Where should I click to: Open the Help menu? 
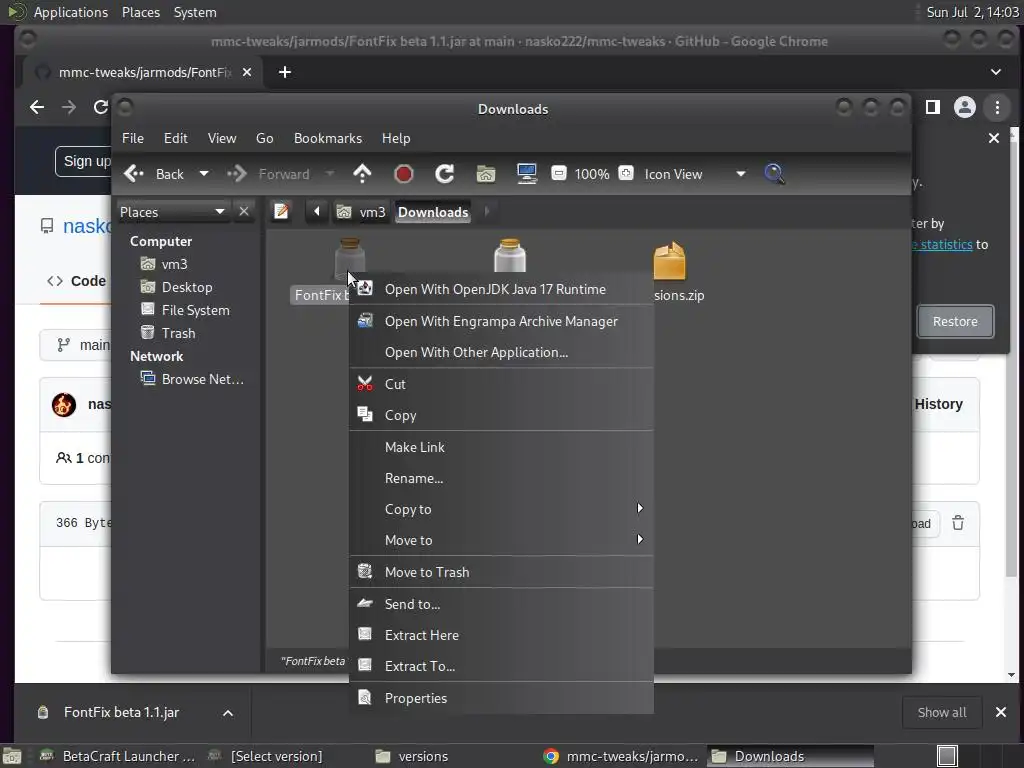(396, 138)
